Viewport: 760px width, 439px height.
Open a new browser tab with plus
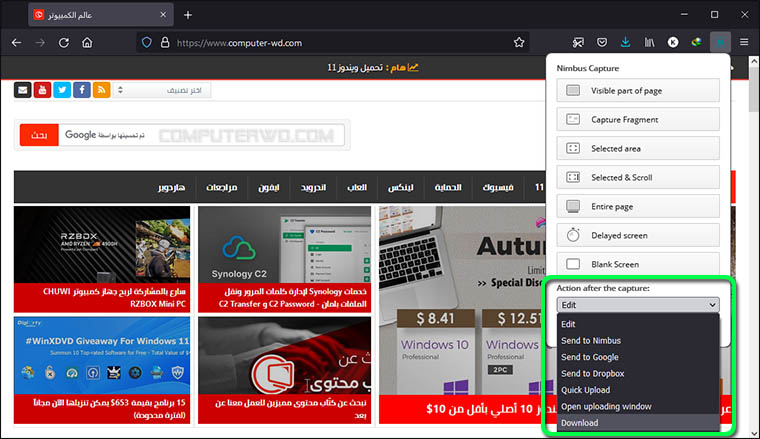tap(188, 15)
